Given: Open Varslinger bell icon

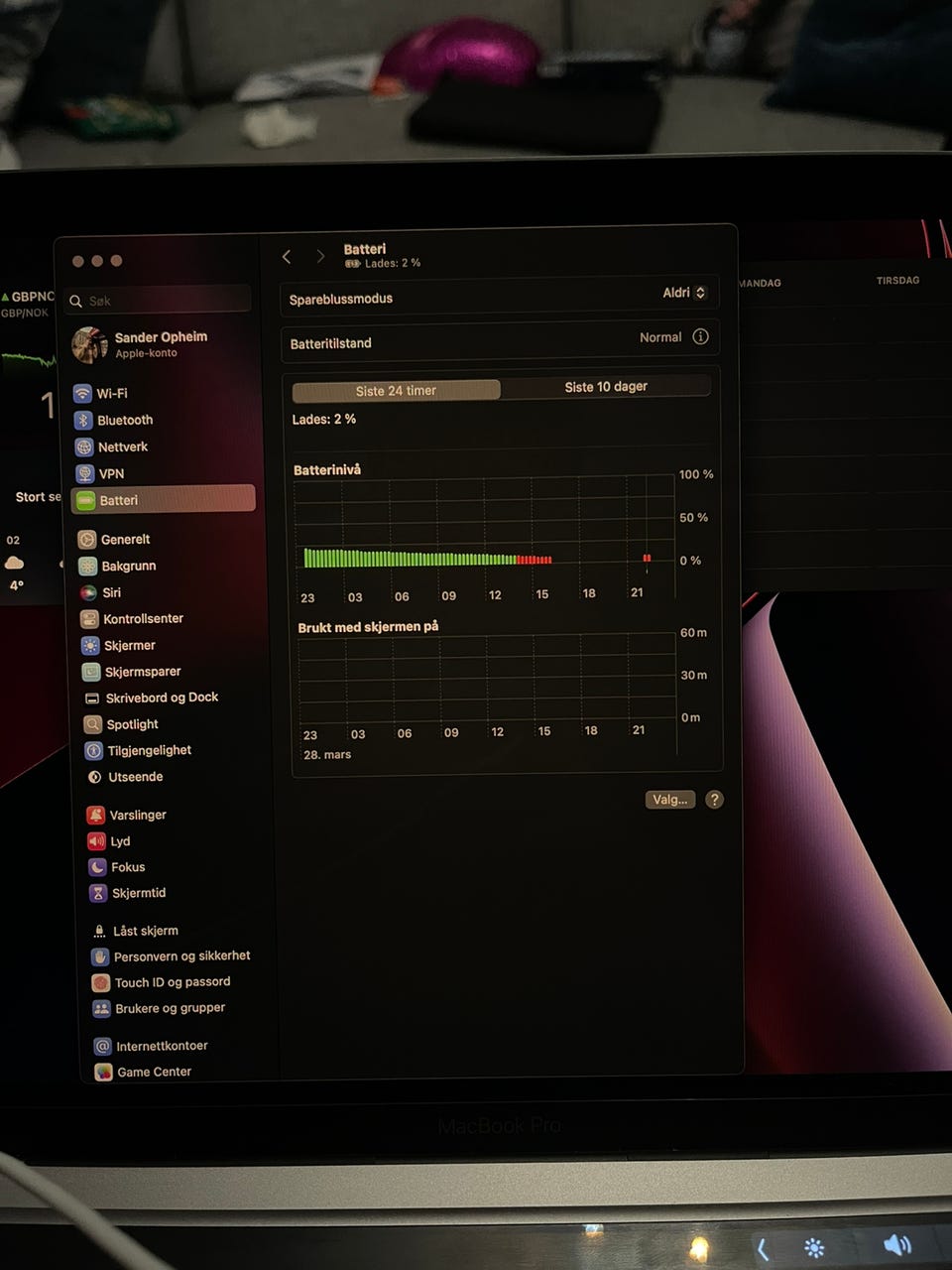Looking at the screenshot, I should pos(96,815).
